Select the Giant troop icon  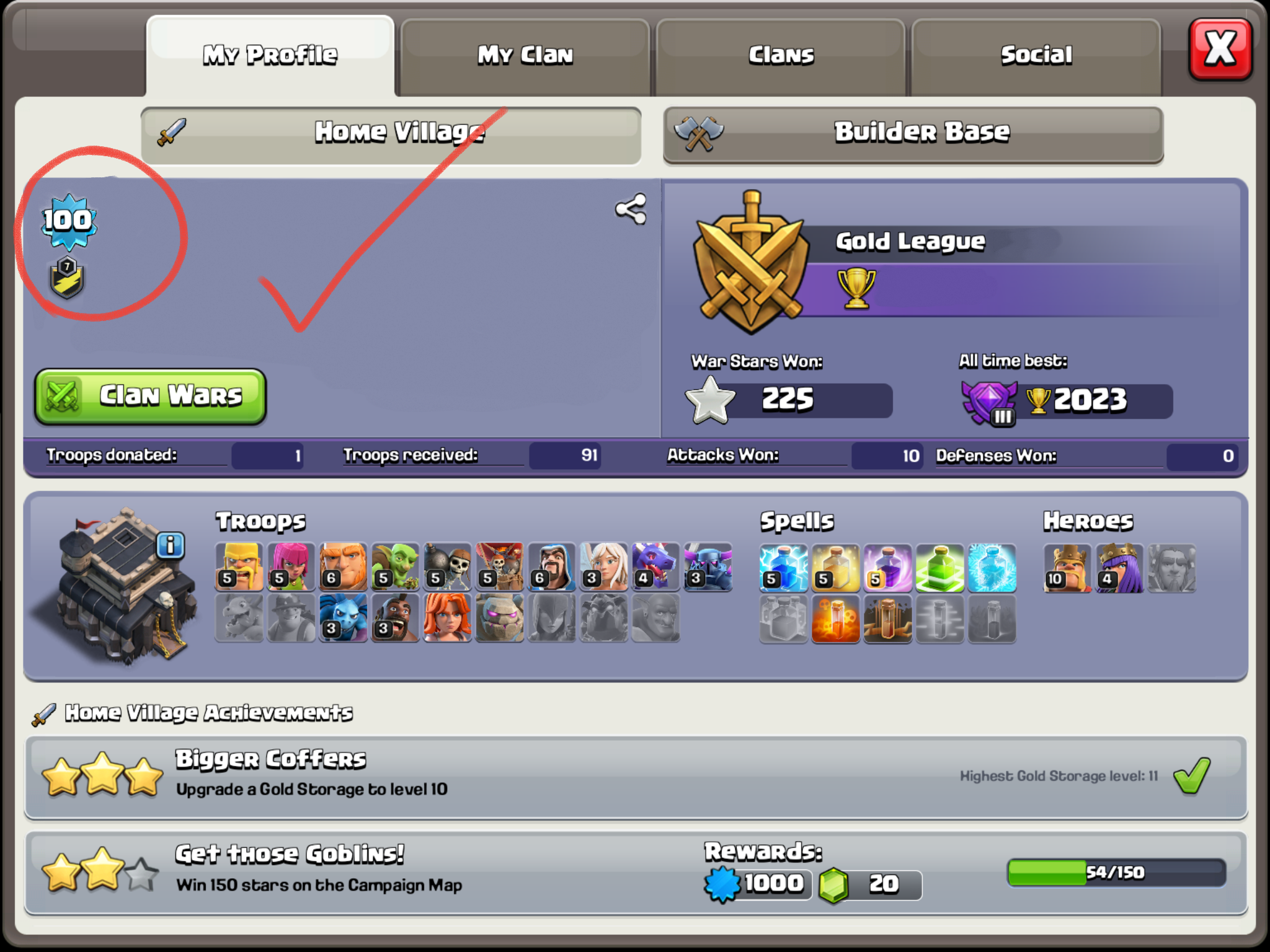click(x=343, y=566)
